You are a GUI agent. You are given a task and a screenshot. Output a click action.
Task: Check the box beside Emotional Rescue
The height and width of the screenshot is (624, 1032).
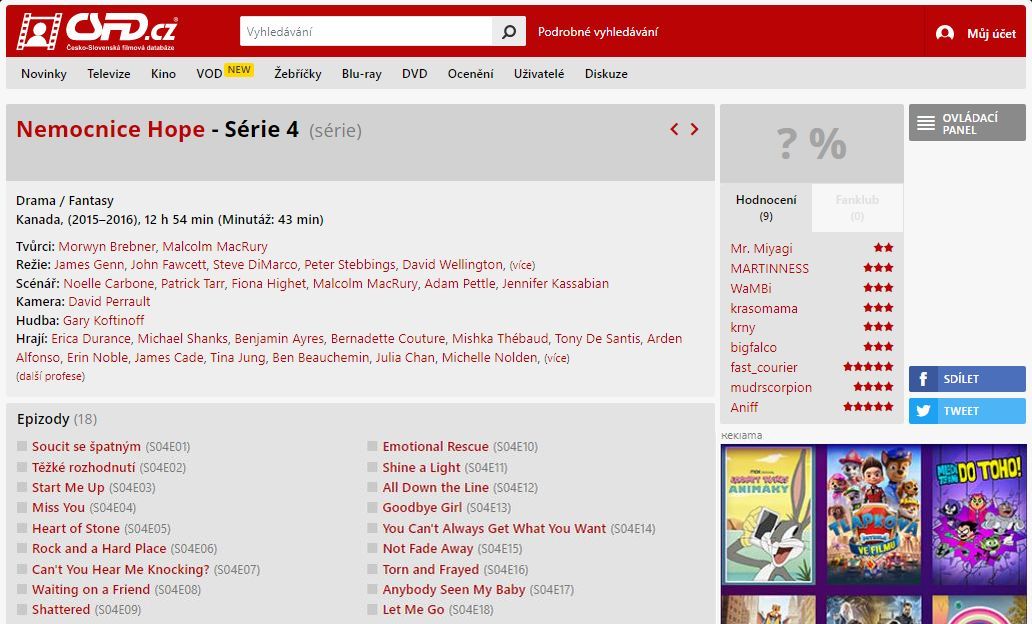(x=373, y=446)
